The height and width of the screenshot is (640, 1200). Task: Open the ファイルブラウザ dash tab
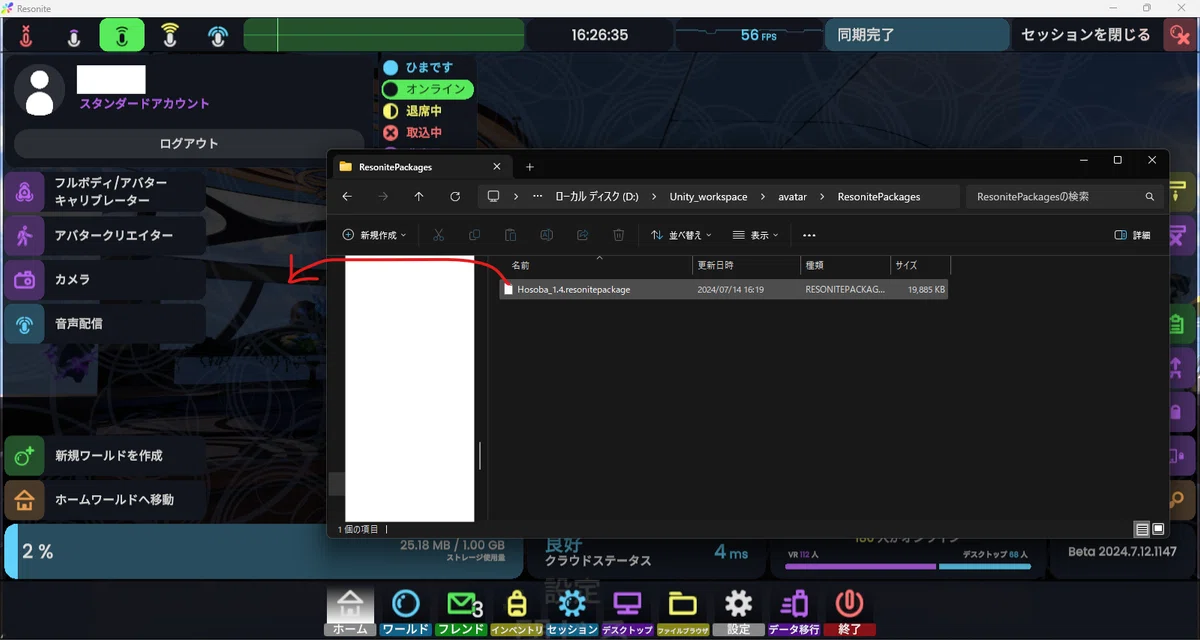[x=683, y=611]
